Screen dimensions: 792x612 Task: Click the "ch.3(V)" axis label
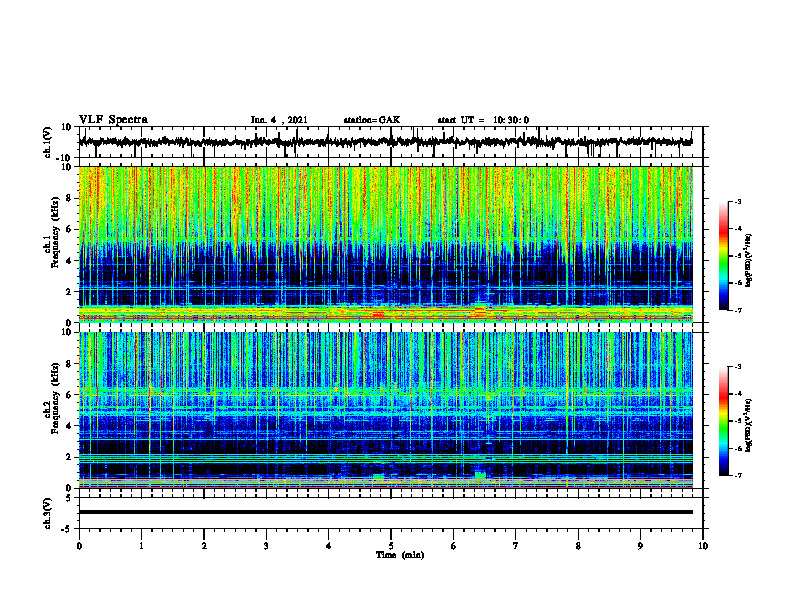coord(47,513)
